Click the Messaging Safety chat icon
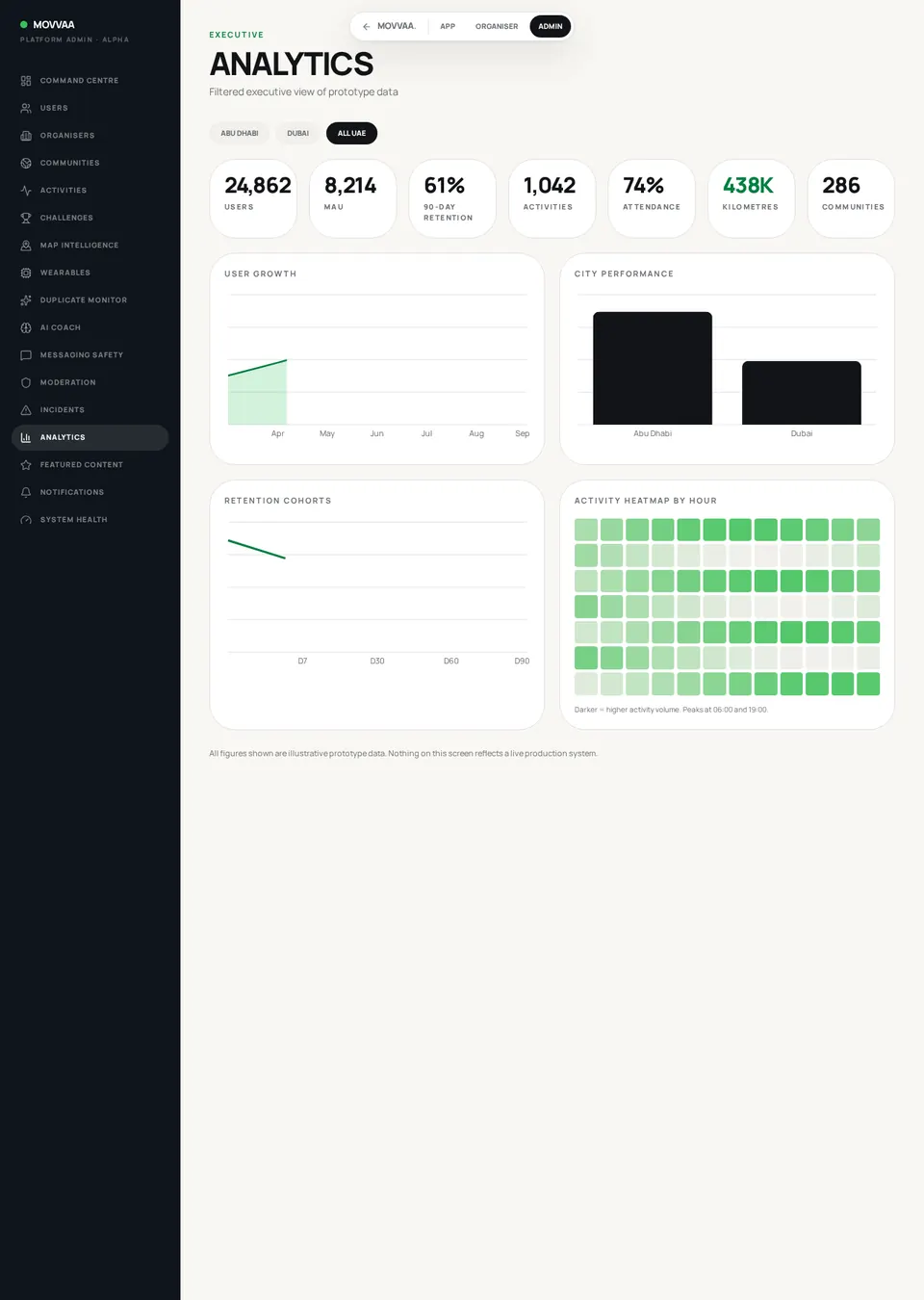Viewport: 924px width, 1300px height. pos(26,355)
